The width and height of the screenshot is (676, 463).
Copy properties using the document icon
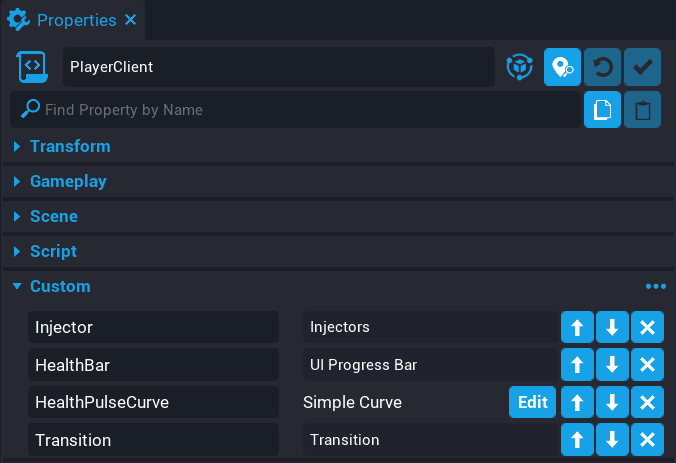pos(602,110)
